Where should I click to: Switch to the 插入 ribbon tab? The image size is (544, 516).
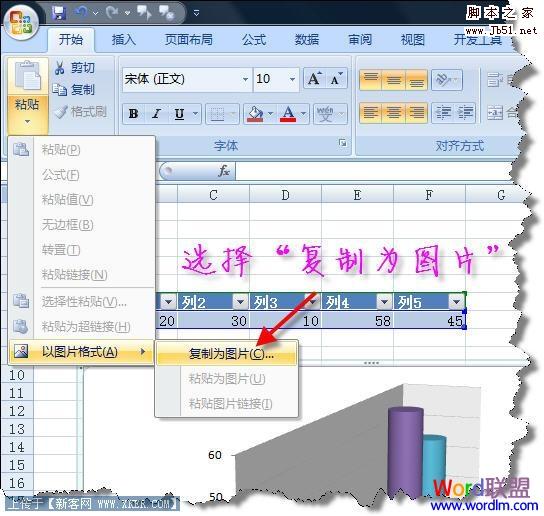[x=124, y=40]
